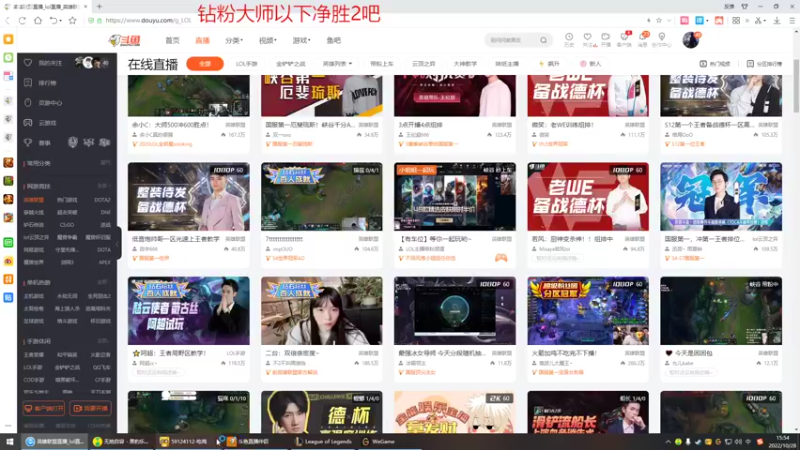Select the 云顶之弈 filter pill

click(423, 64)
